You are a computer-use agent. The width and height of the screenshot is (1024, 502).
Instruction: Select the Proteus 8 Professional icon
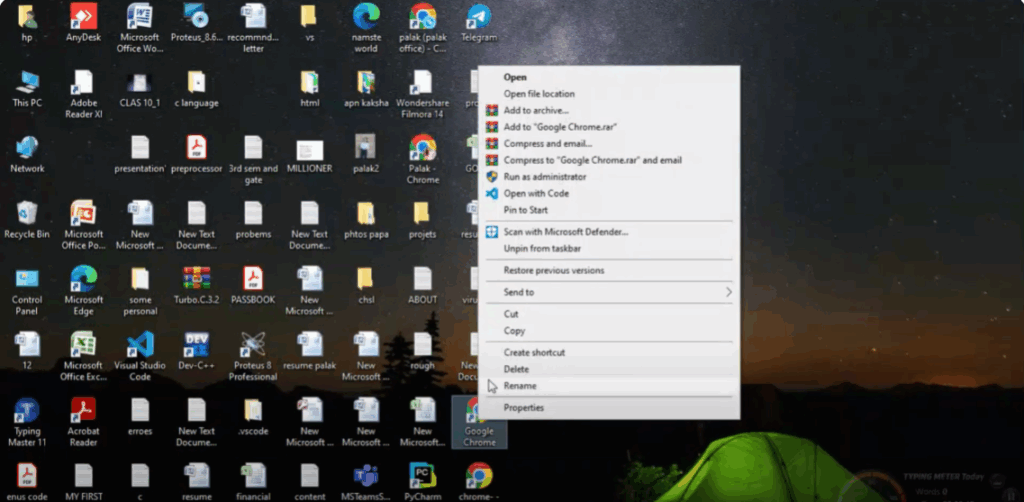(253, 356)
